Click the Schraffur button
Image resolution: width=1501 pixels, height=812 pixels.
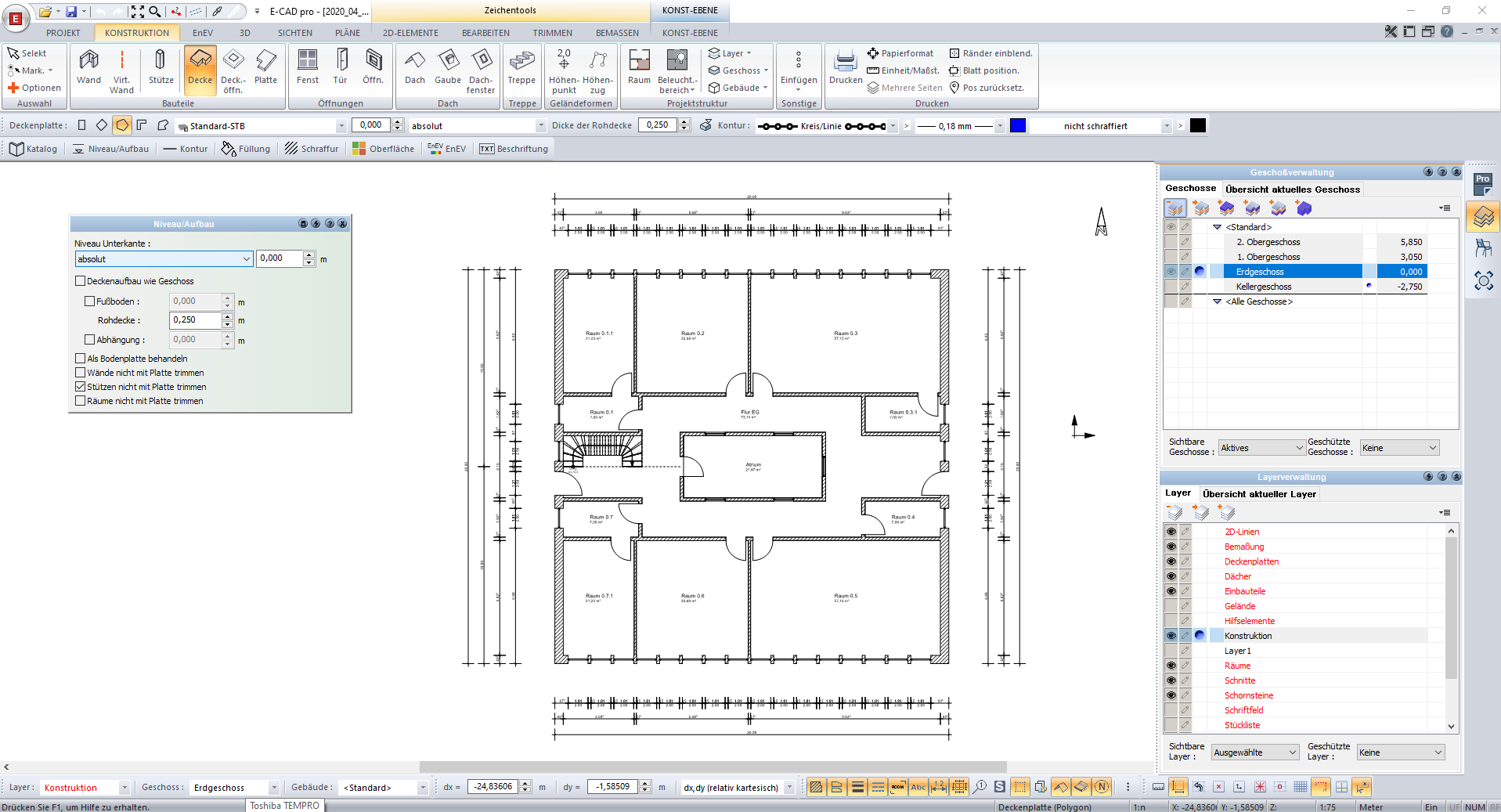[312, 149]
